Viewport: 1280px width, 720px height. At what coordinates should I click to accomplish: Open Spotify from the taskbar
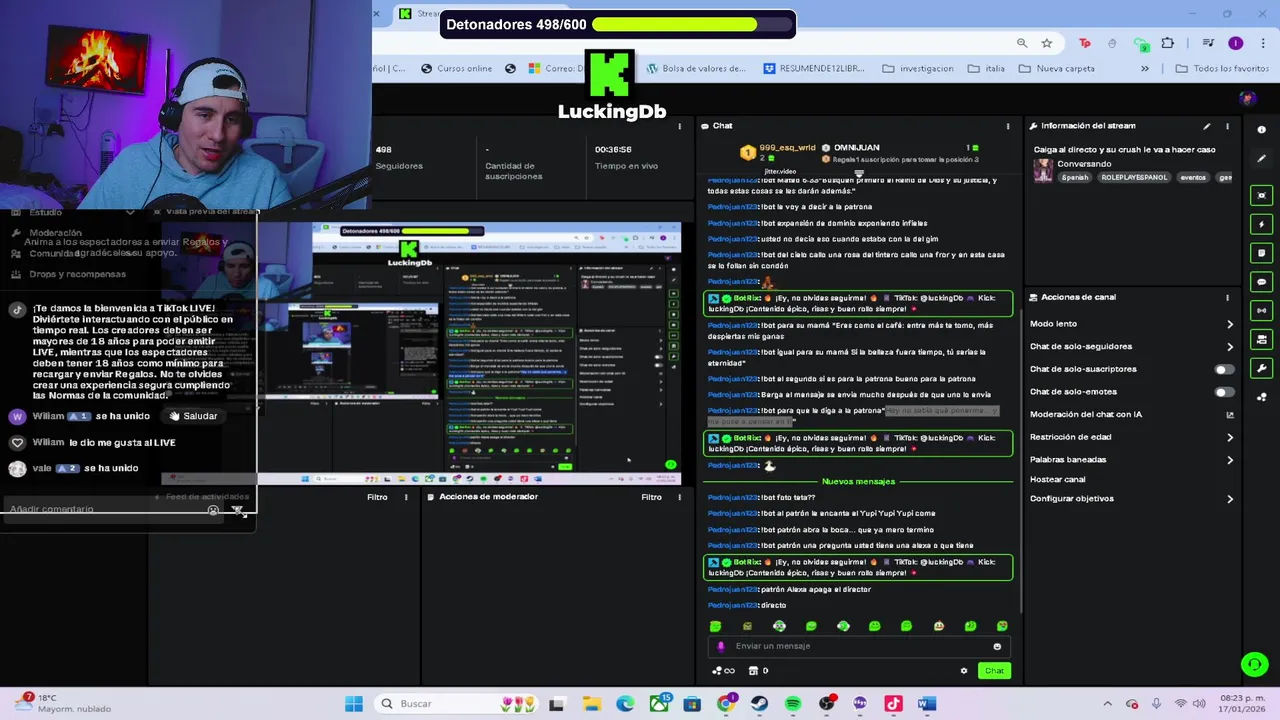click(793, 704)
